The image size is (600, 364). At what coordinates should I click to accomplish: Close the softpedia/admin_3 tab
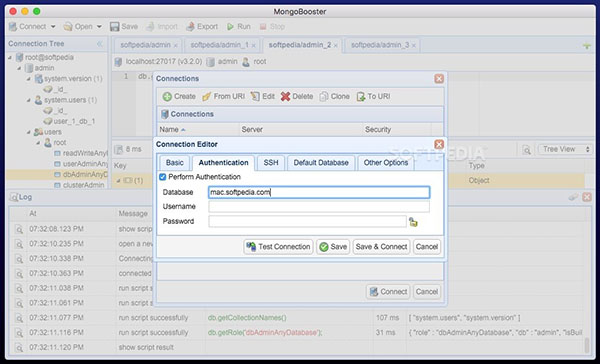[414, 45]
